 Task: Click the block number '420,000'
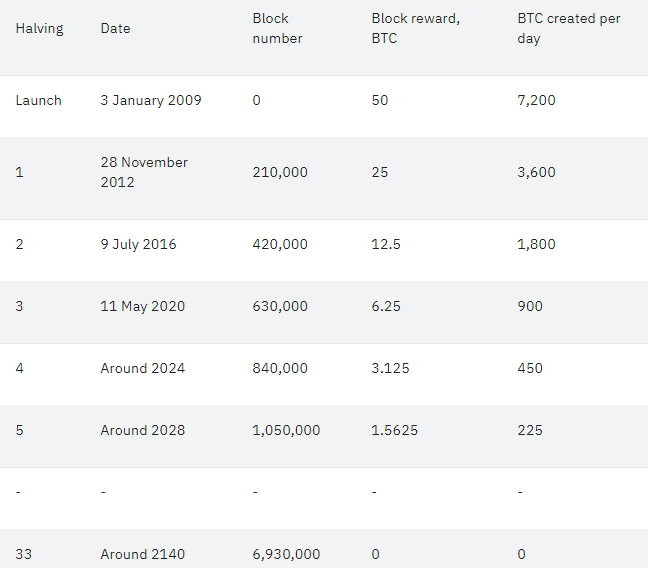point(280,244)
